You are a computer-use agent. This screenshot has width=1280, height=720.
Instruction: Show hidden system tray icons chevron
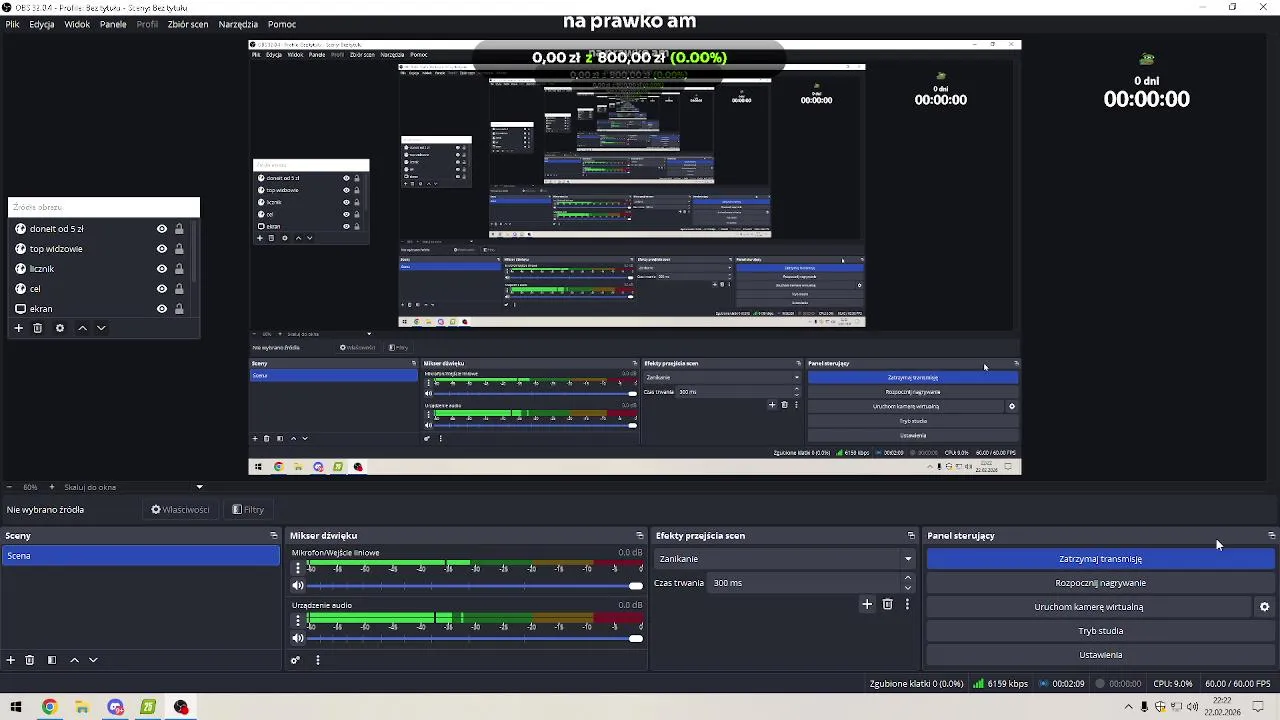point(1129,707)
